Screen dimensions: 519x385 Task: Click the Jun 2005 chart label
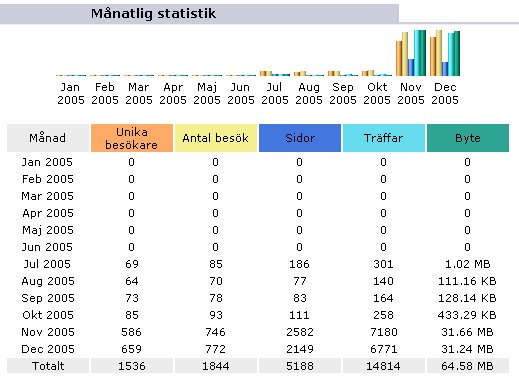241,93
